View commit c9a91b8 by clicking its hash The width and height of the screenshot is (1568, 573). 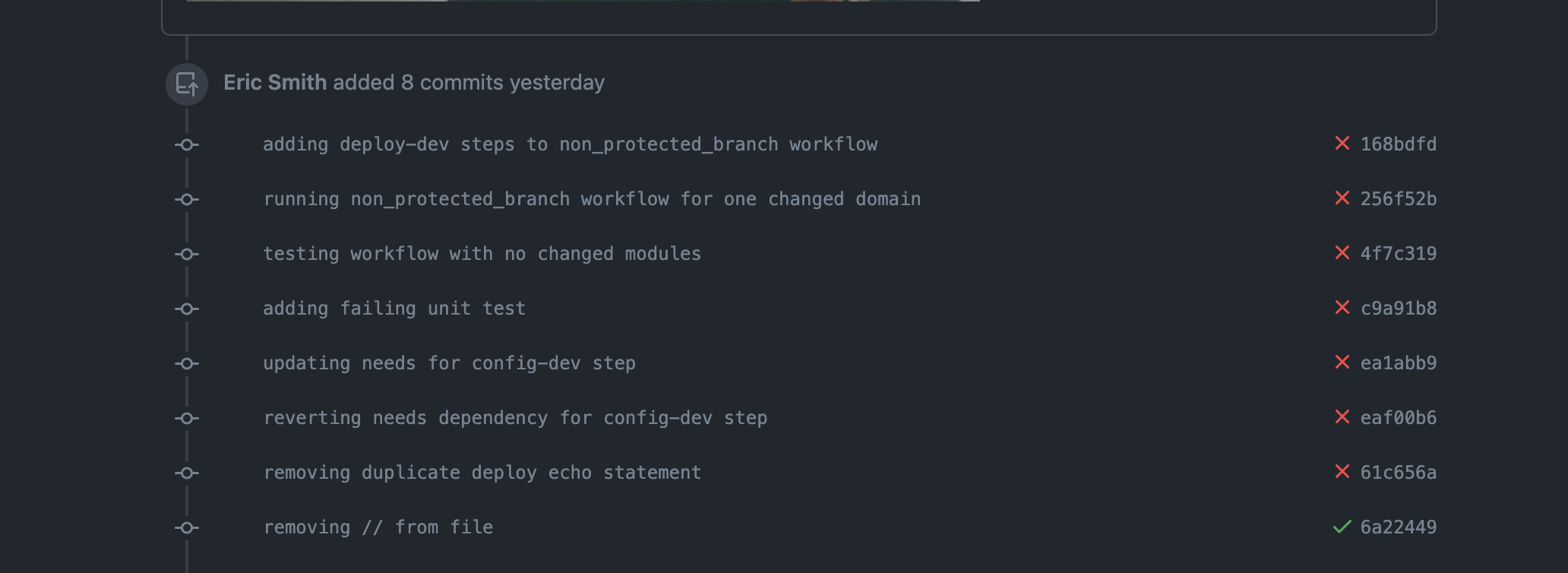pyautogui.click(x=1398, y=309)
